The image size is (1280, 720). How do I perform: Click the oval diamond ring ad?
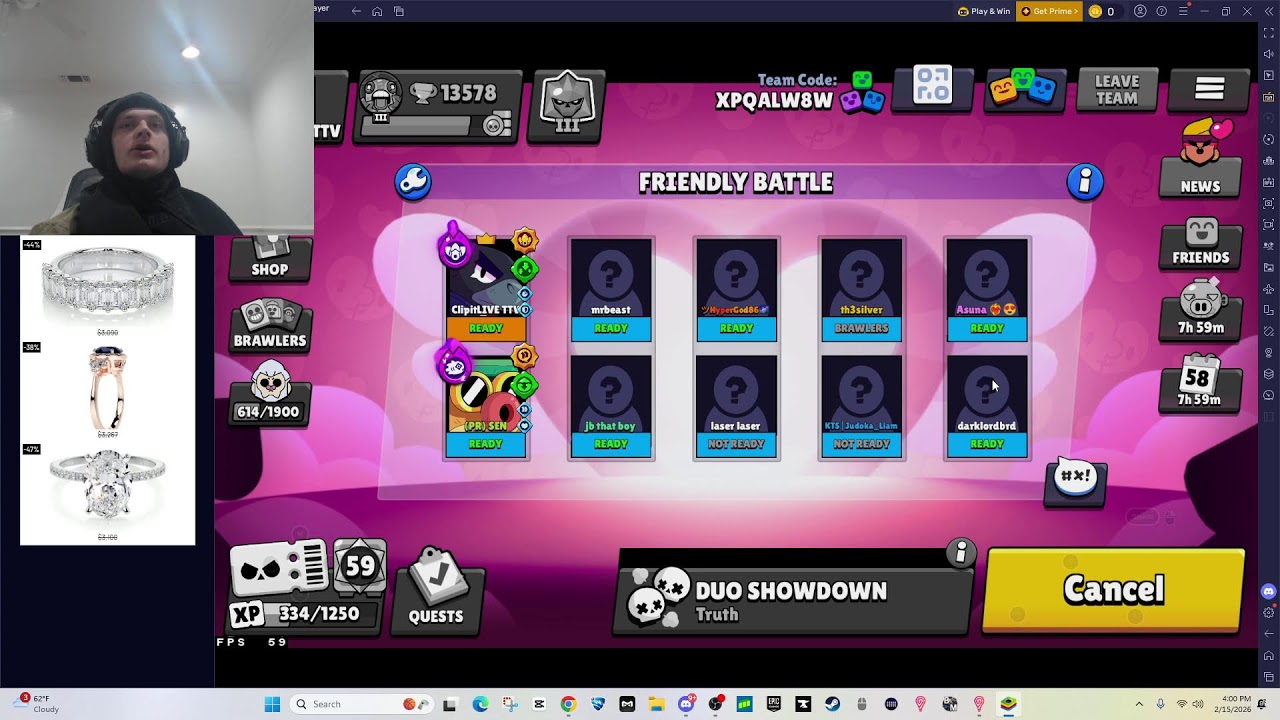coord(107,493)
